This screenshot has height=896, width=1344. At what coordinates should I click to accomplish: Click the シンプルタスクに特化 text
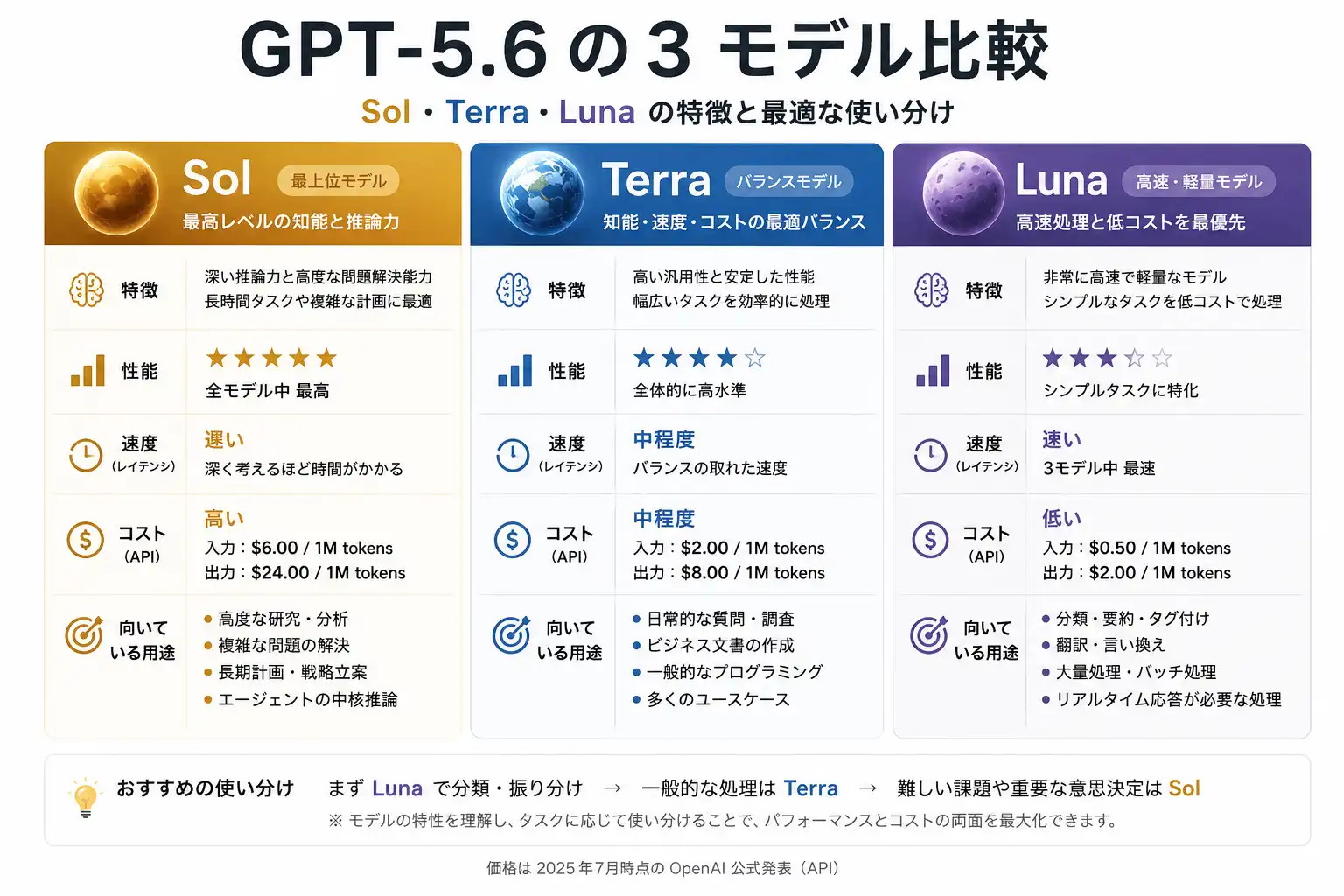click(x=1121, y=390)
